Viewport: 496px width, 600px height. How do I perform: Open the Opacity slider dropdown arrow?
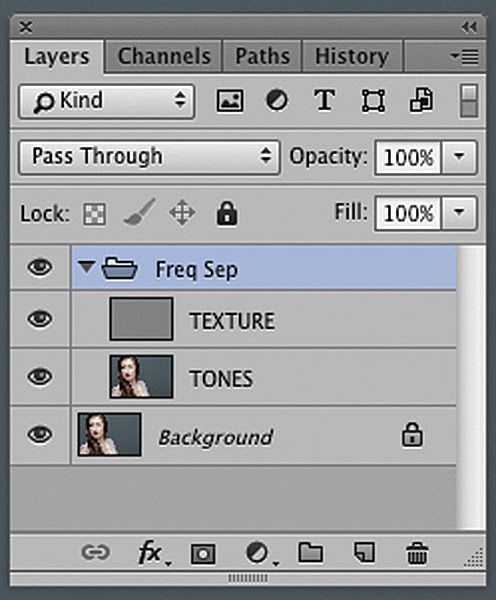459,157
